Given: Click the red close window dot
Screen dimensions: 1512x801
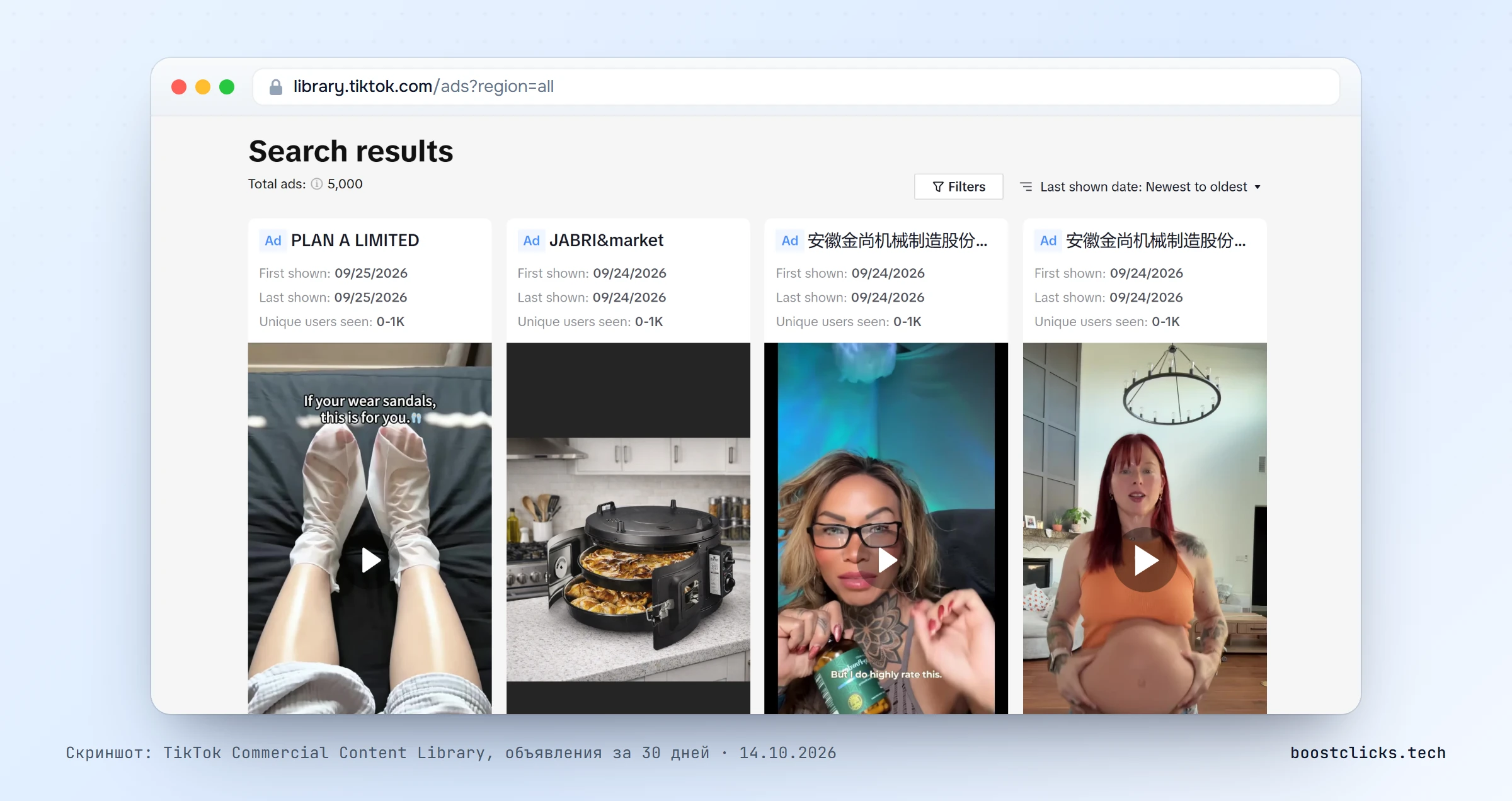Looking at the screenshot, I should coord(179,87).
